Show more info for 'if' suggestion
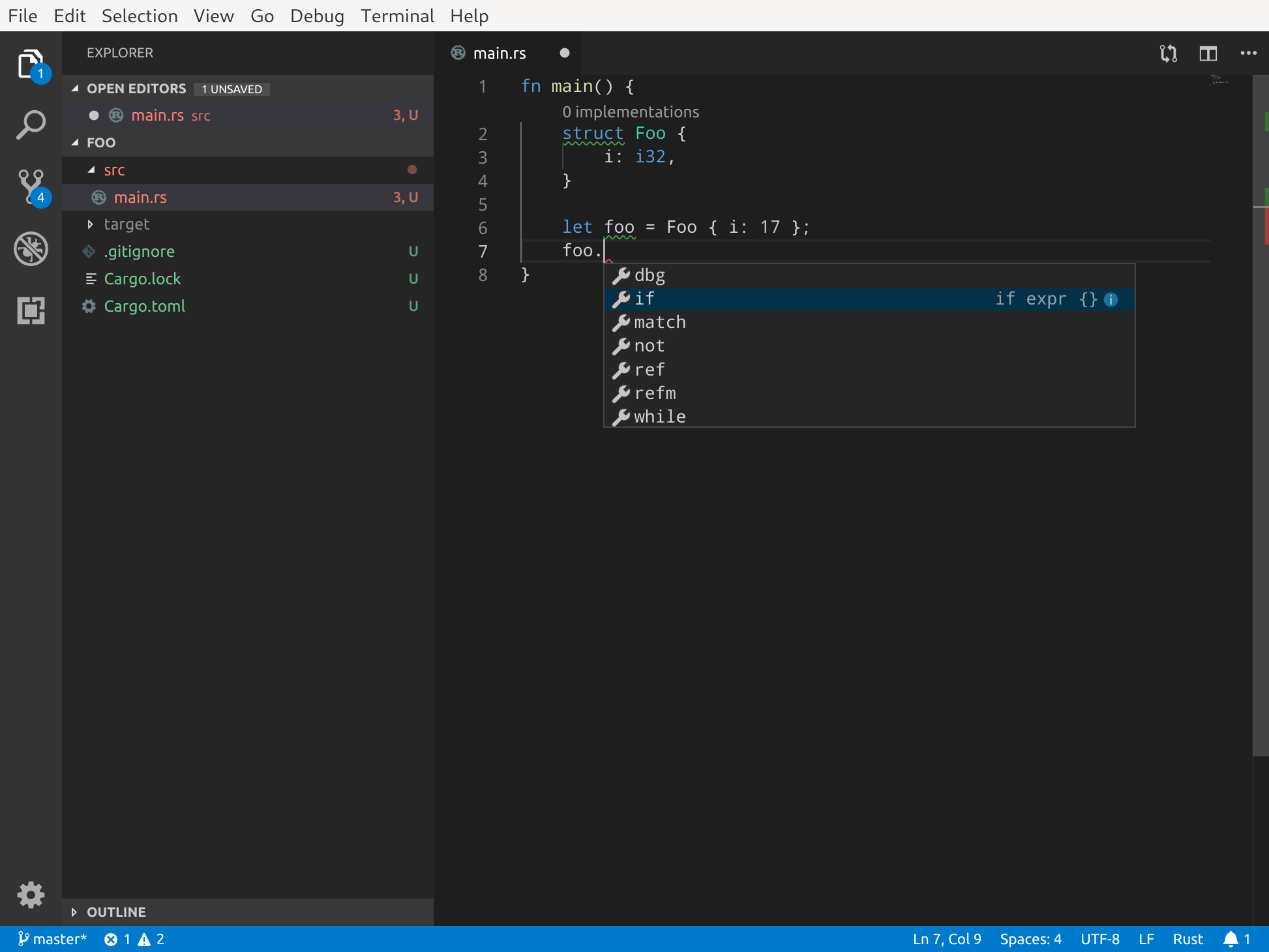The width and height of the screenshot is (1269, 952). pos(1111,299)
